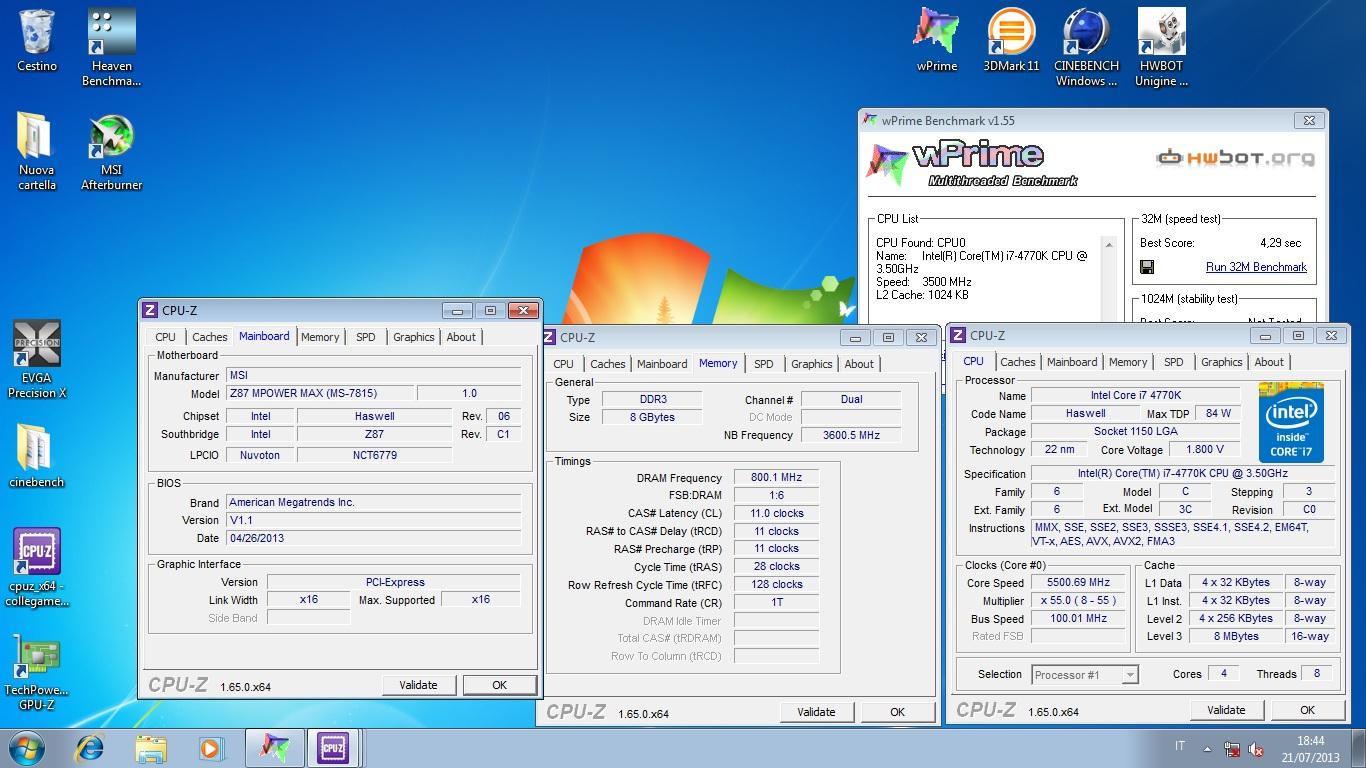Select About tab in CPU window
This screenshot has width=1366, height=768.
click(1269, 362)
